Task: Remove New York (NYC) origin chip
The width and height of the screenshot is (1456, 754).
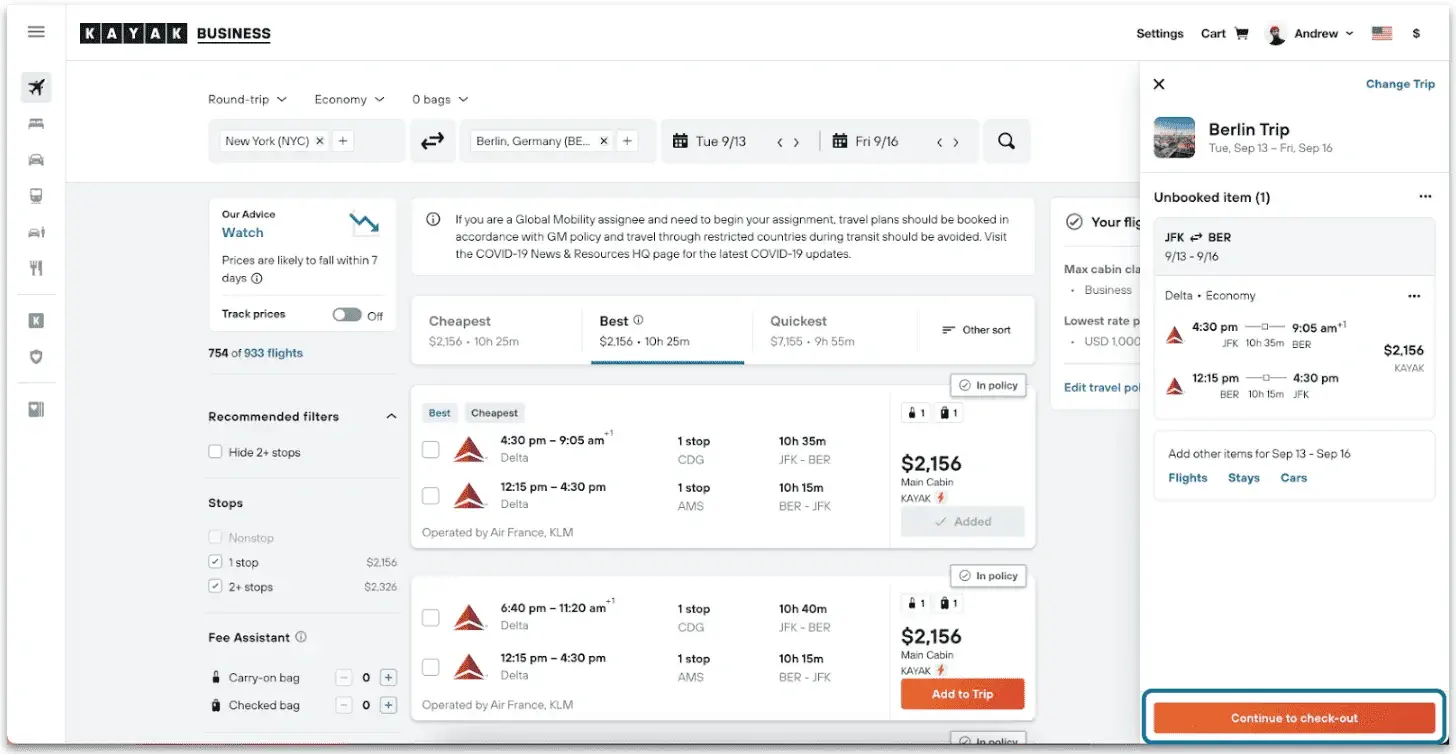Action: coord(320,141)
